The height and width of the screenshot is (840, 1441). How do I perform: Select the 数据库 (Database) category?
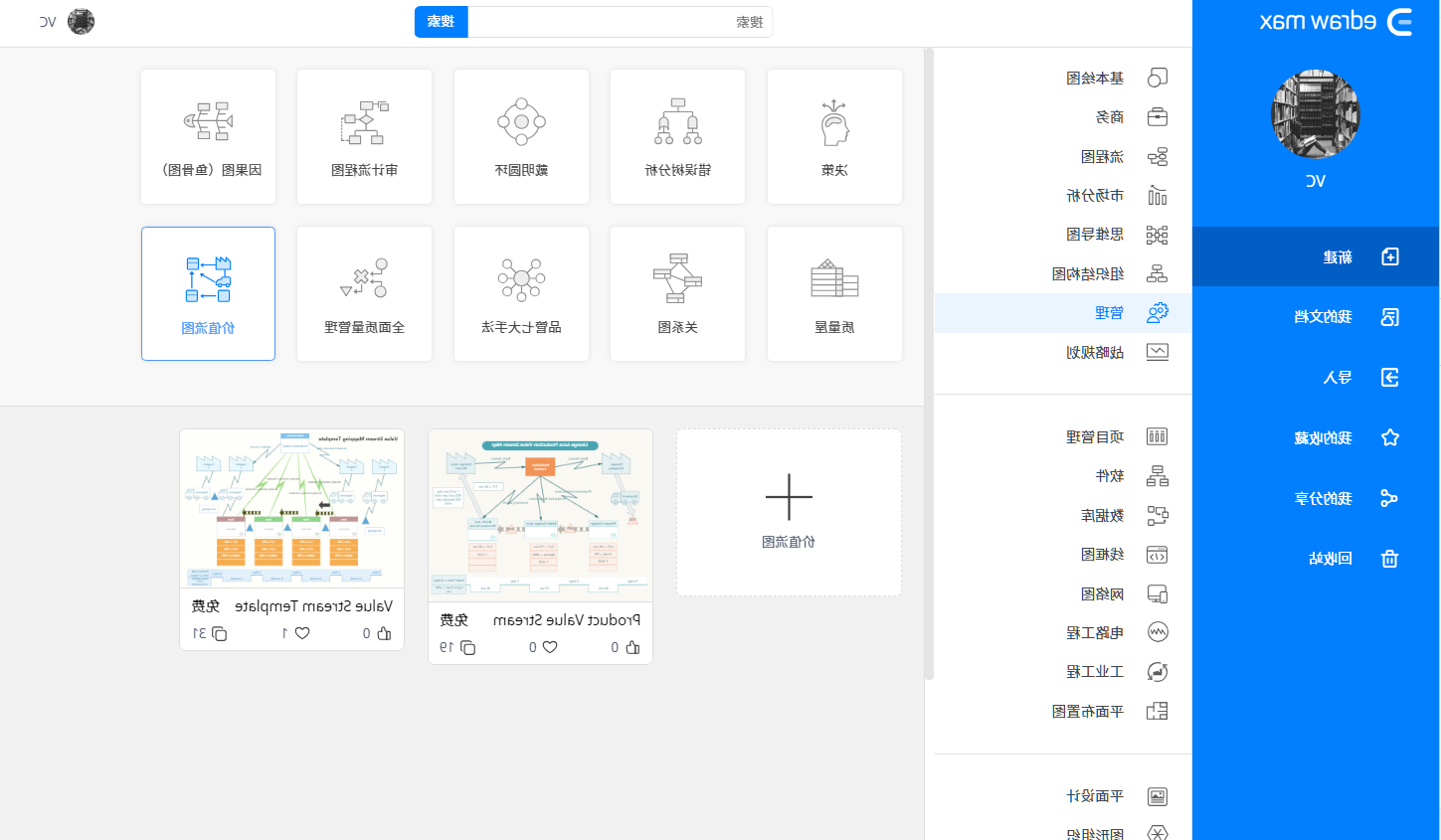coord(1063,515)
